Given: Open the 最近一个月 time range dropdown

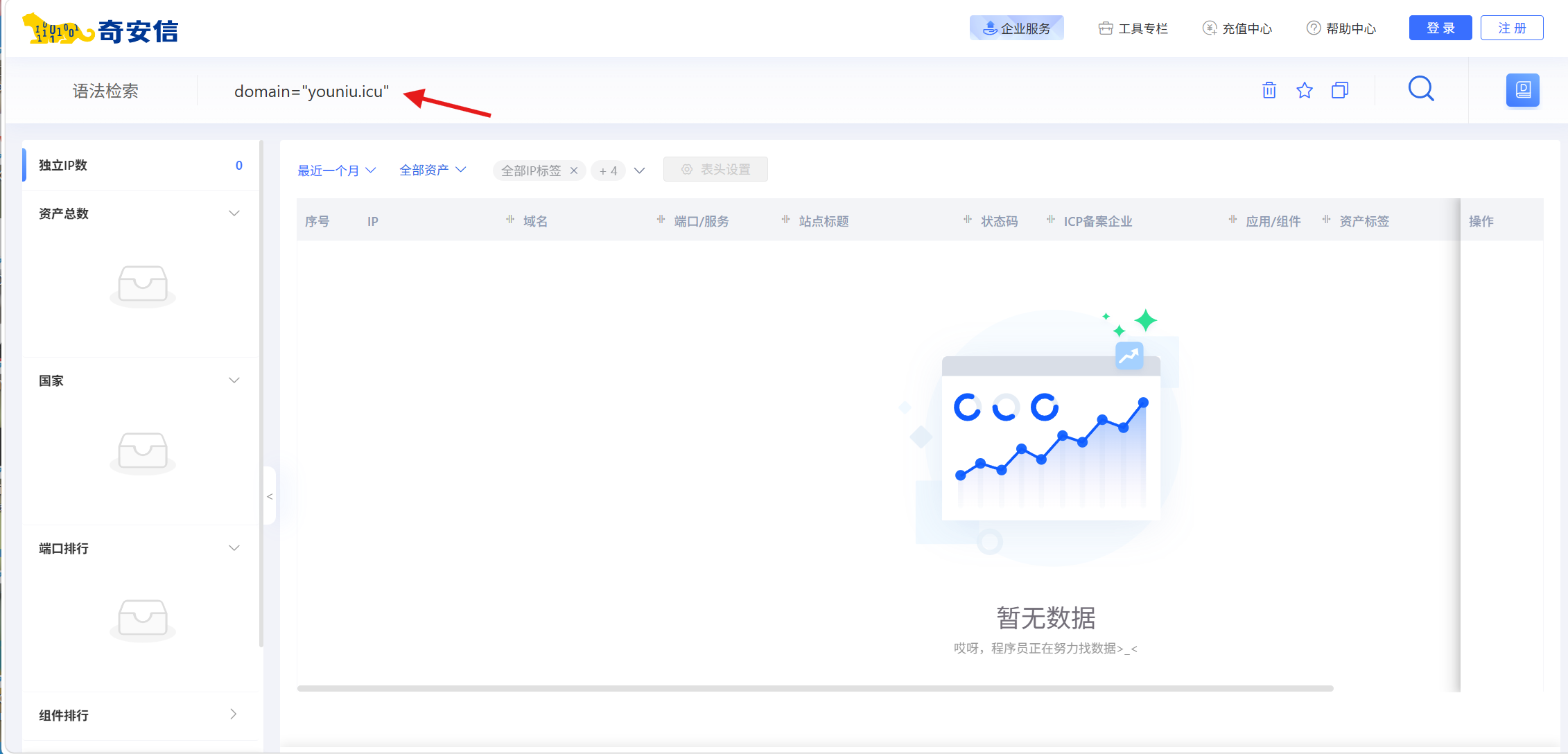Looking at the screenshot, I should tap(337, 170).
